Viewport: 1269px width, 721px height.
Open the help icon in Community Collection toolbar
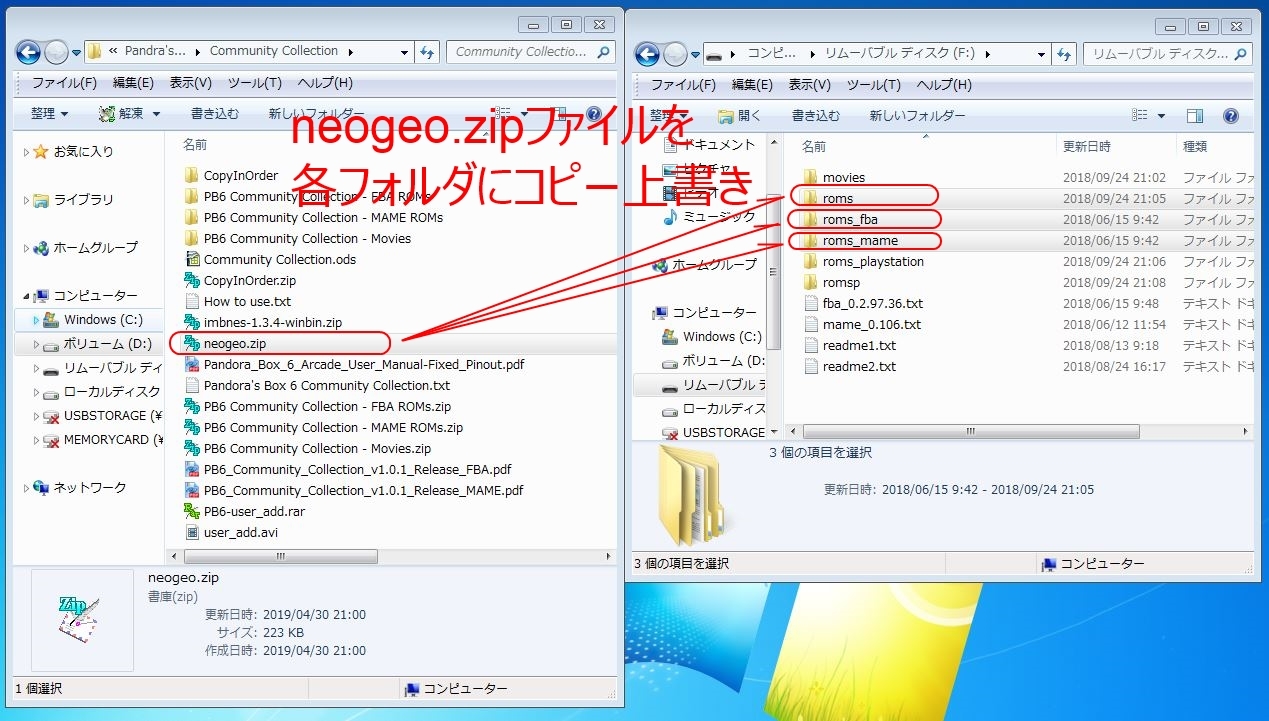(593, 114)
